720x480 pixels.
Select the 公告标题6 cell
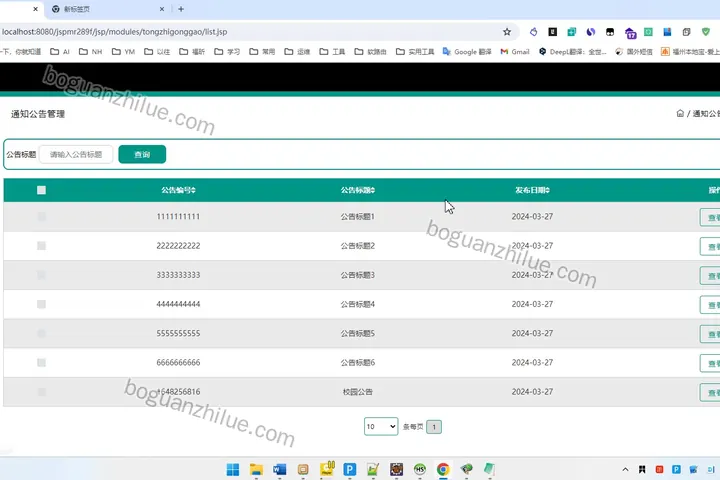(x=358, y=362)
